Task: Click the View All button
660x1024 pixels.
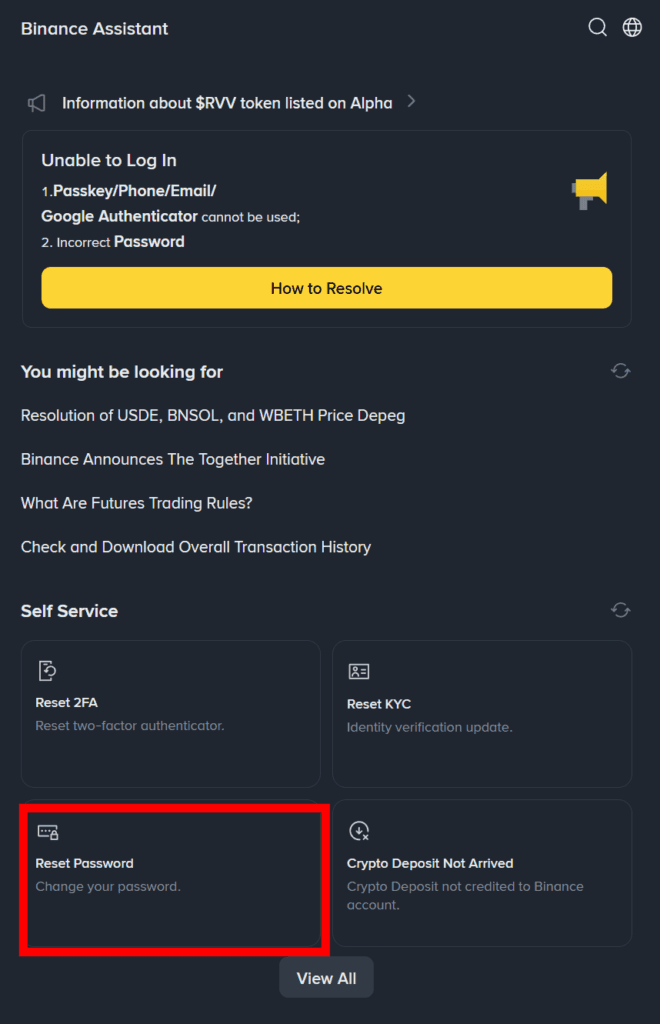Action: point(326,978)
